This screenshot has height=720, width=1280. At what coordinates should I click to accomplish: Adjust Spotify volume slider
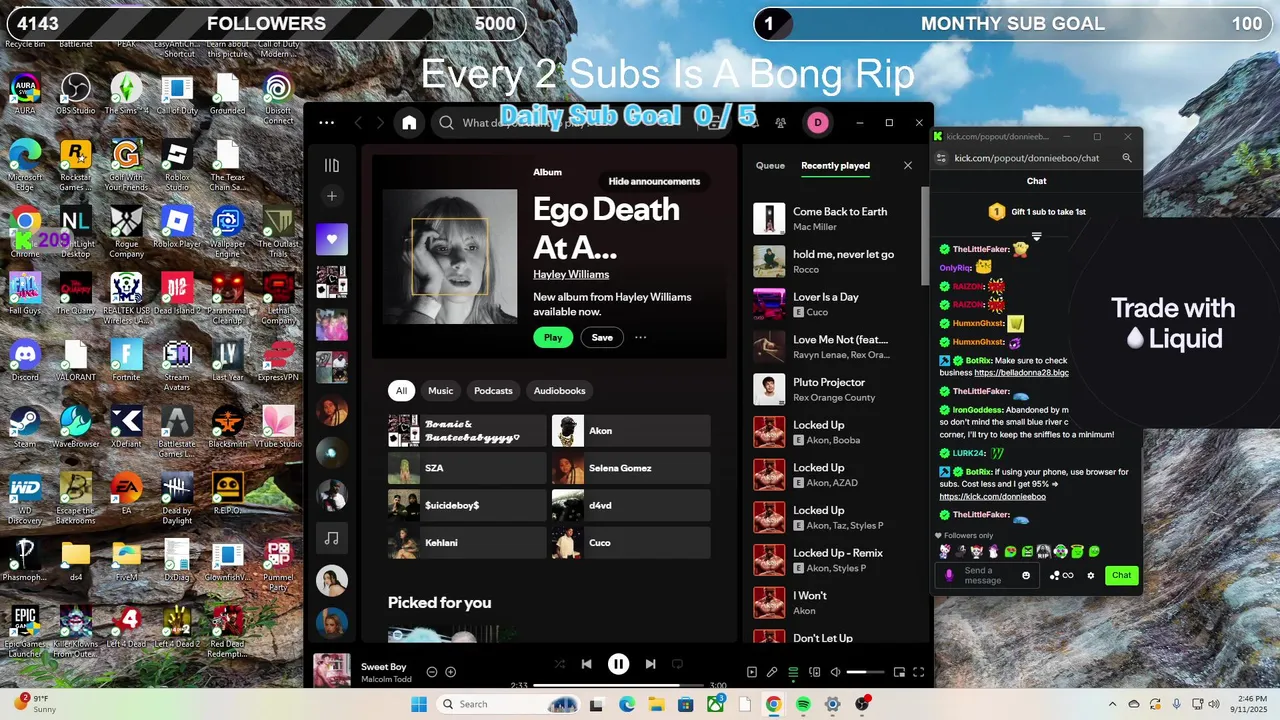point(865,672)
